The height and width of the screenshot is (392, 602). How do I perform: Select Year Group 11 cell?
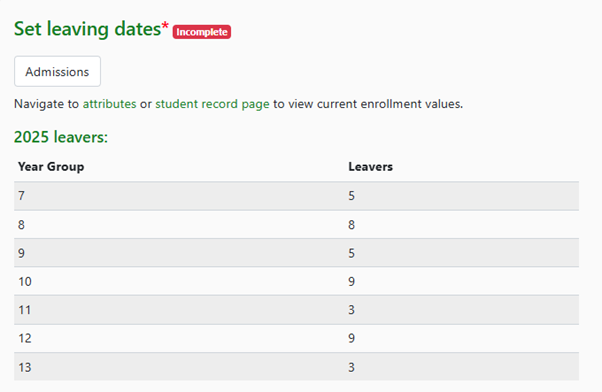[179, 310]
